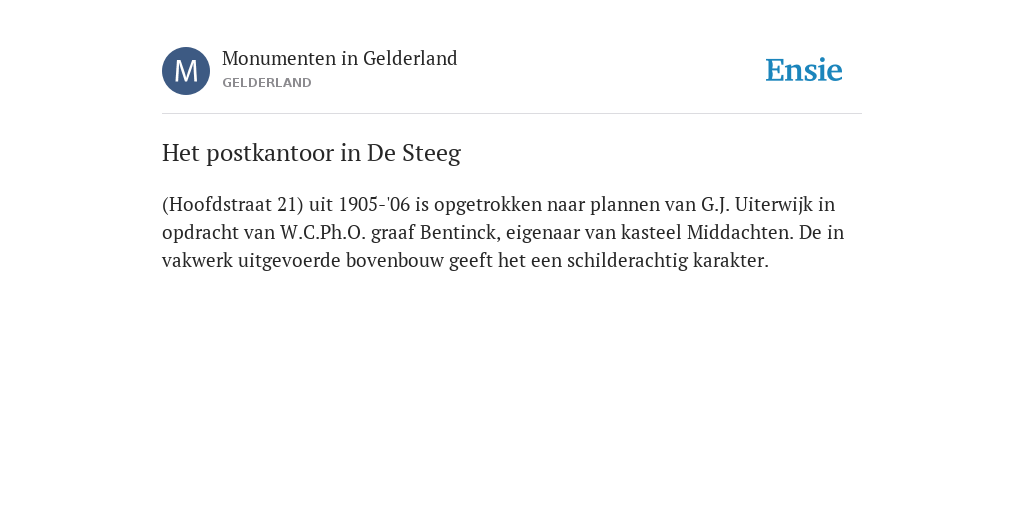The image size is (1024, 512).
Task: Select the GELDERLAND category label
Action: [266, 83]
